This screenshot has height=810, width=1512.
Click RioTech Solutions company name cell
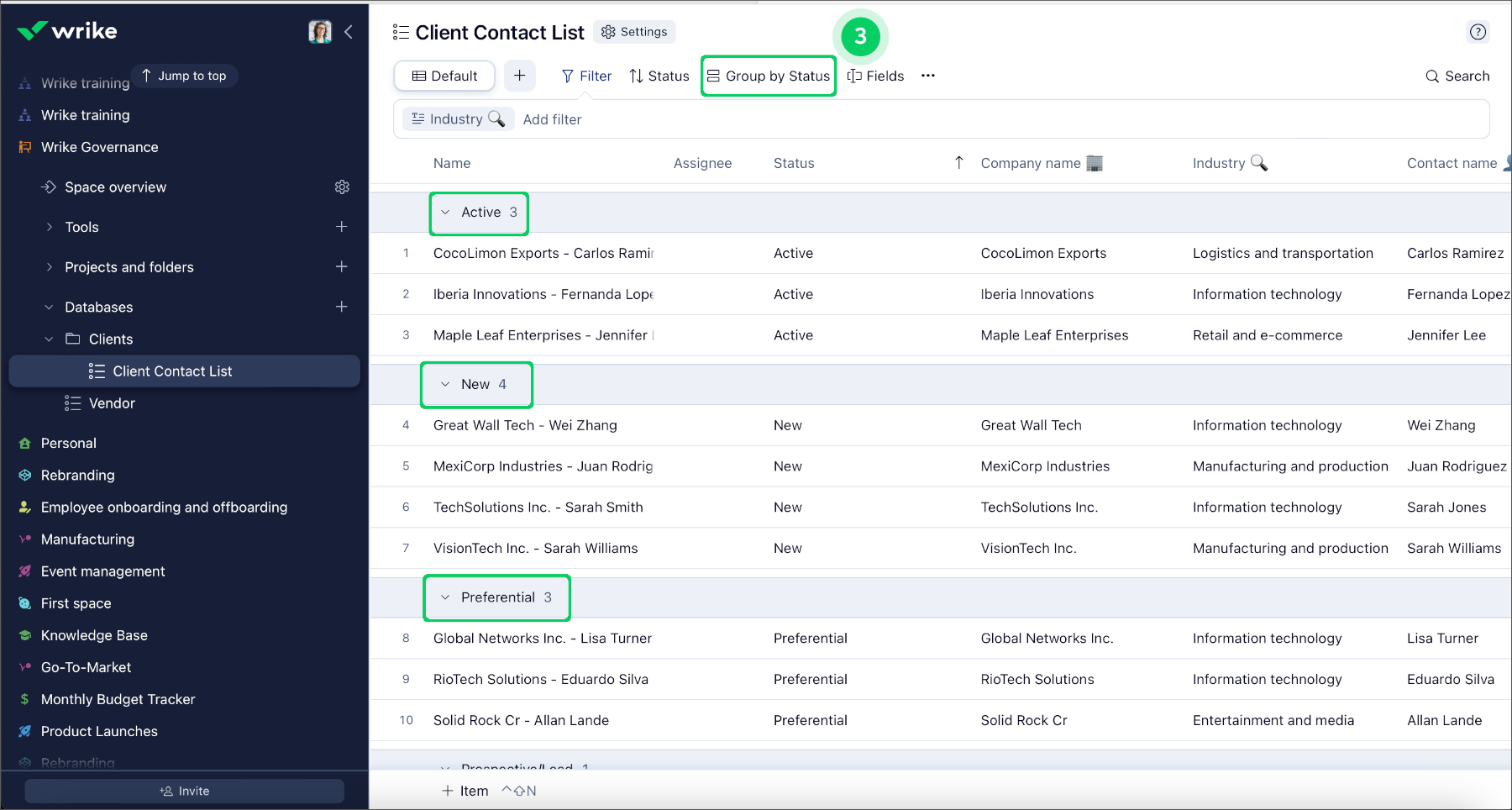(x=1037, y=679)
